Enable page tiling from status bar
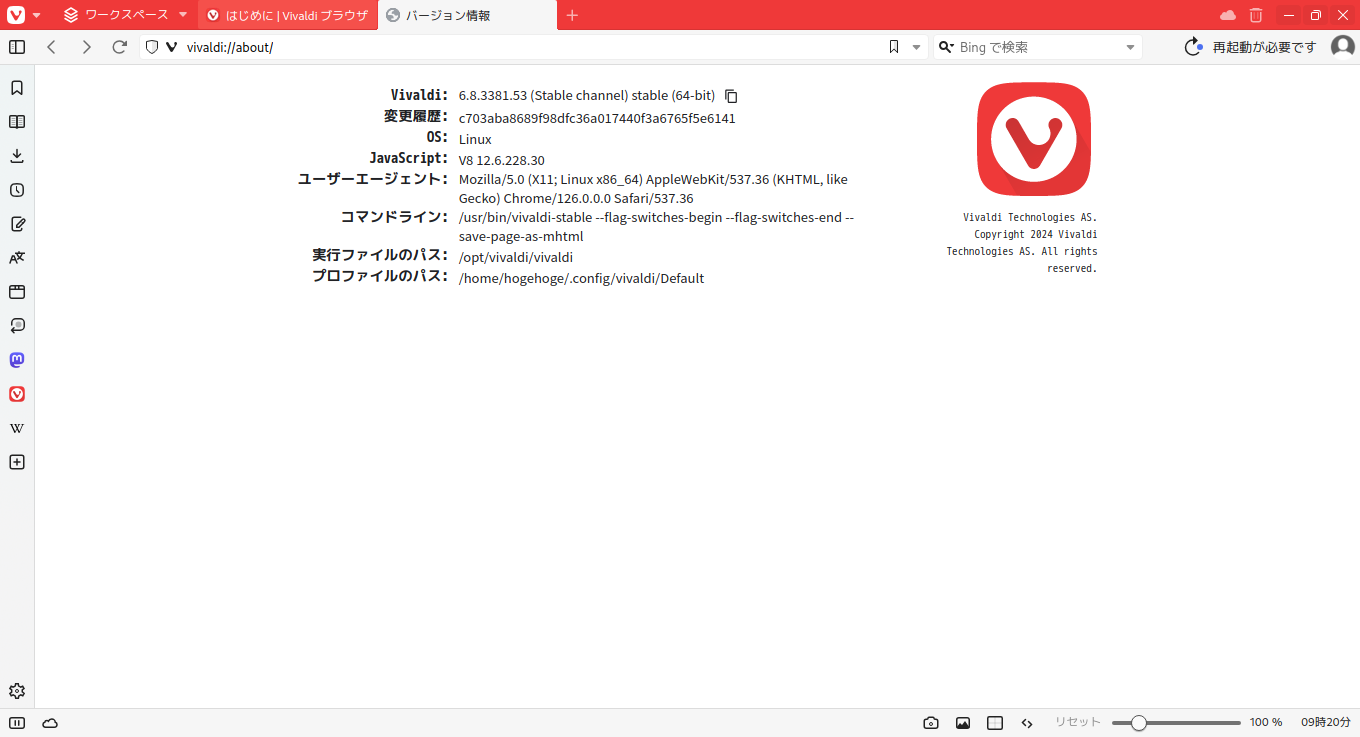The image size is (1360, 737). 995,722
